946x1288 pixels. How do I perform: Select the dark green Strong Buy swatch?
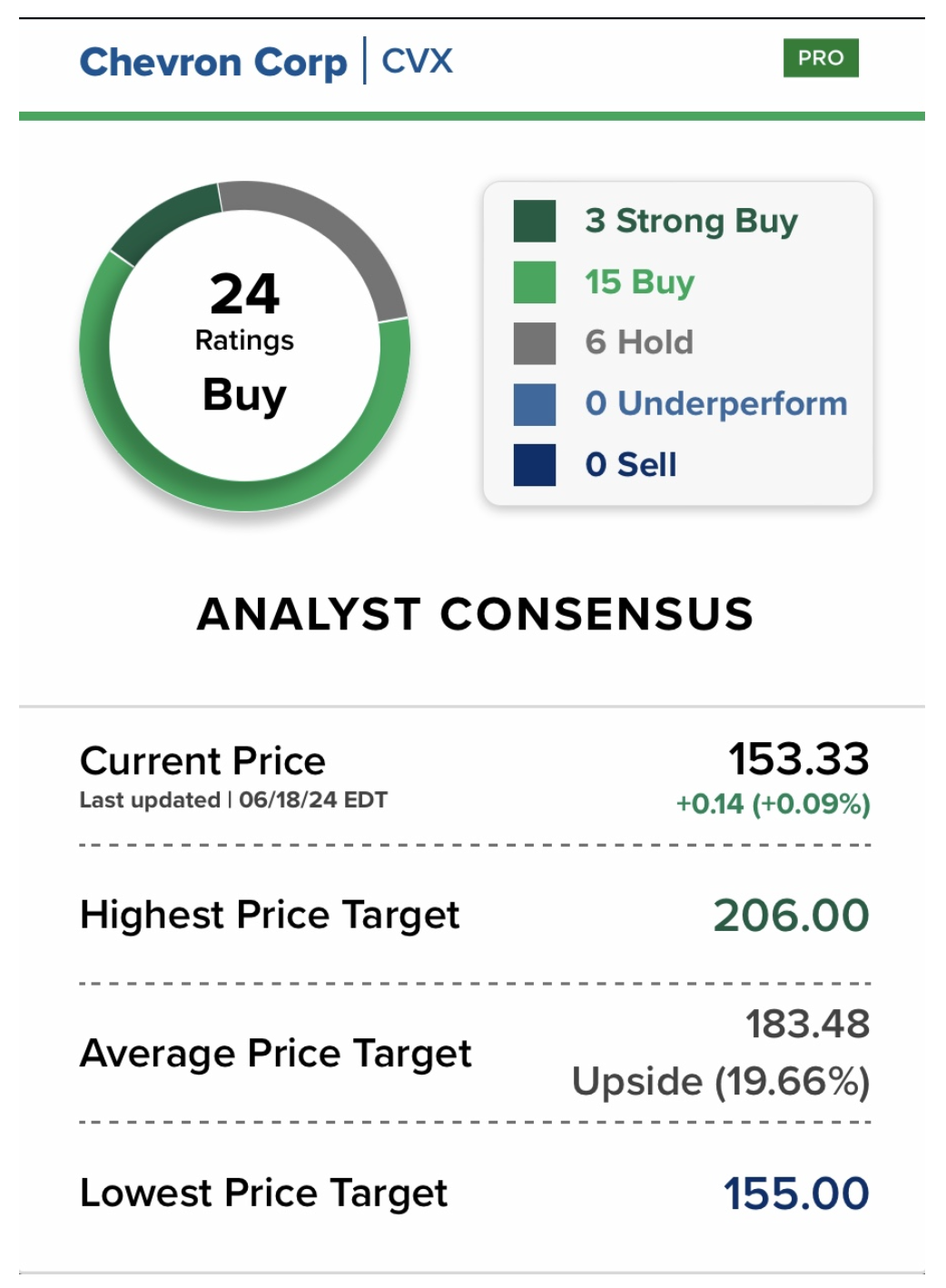(x=535, y=222)
